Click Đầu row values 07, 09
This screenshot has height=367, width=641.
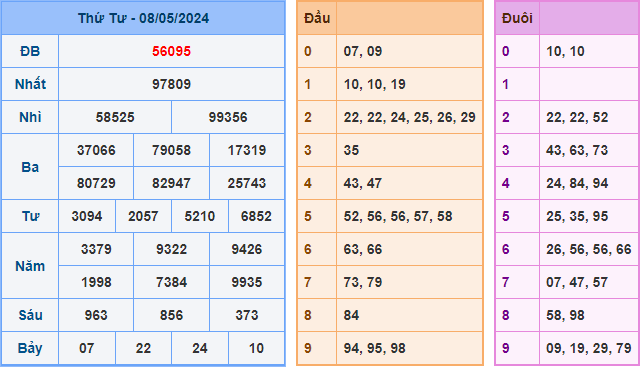[x=363, y=51]
